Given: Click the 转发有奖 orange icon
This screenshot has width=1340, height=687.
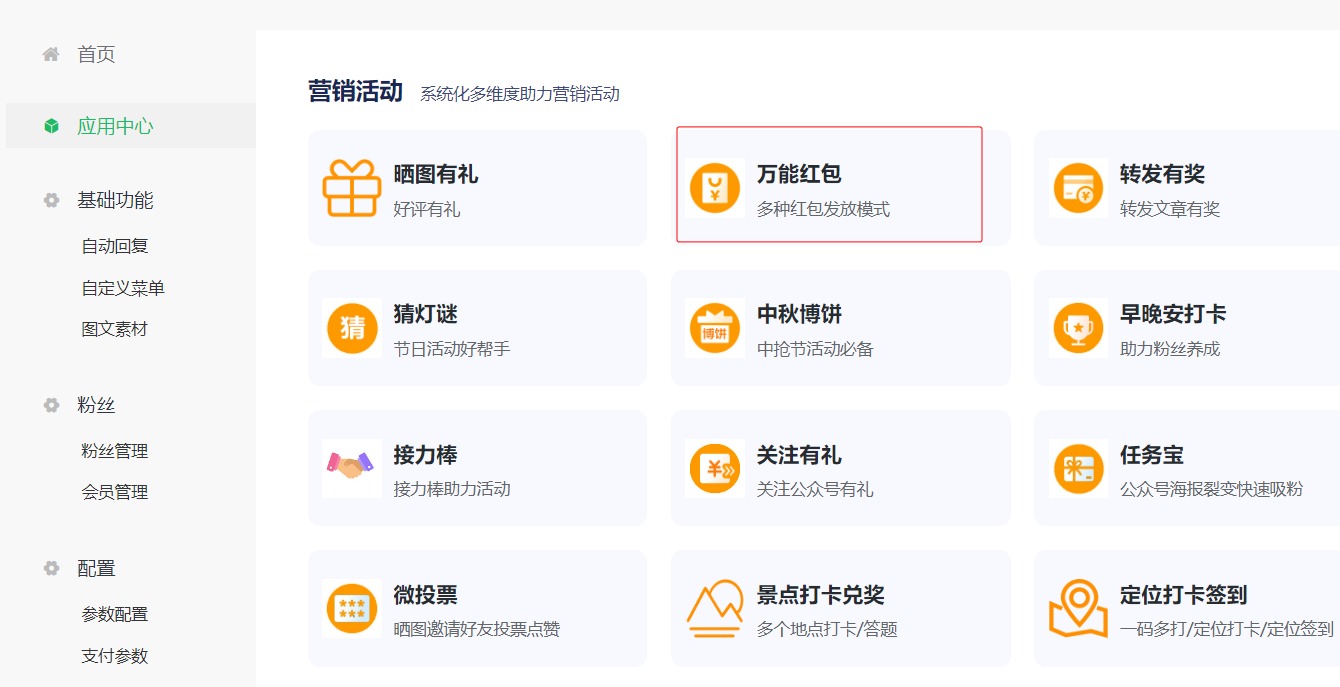Looking at the screenshot, I should pos(1078,187).
